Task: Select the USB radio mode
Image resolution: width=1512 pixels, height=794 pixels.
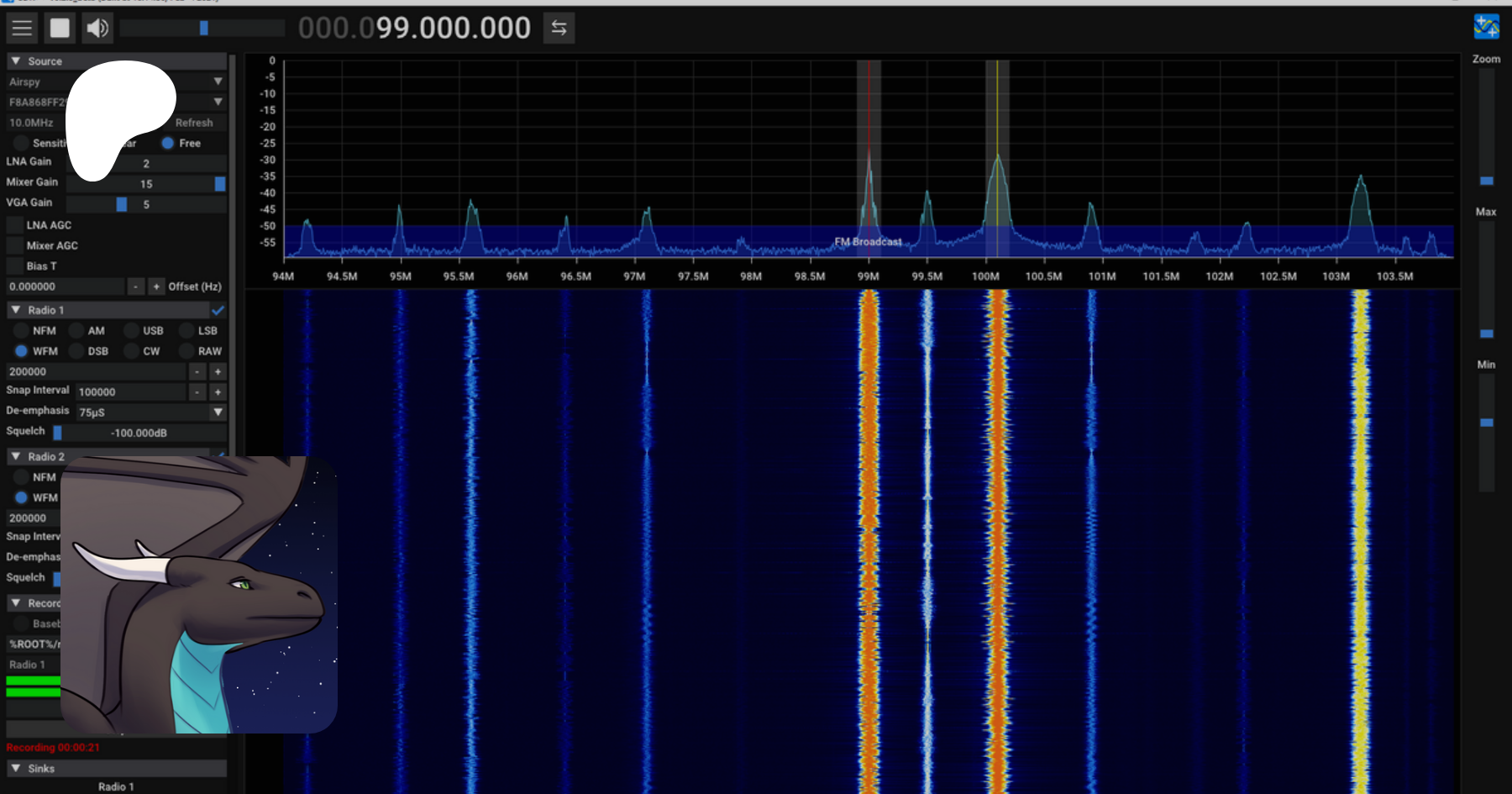Action: (132, 331)
